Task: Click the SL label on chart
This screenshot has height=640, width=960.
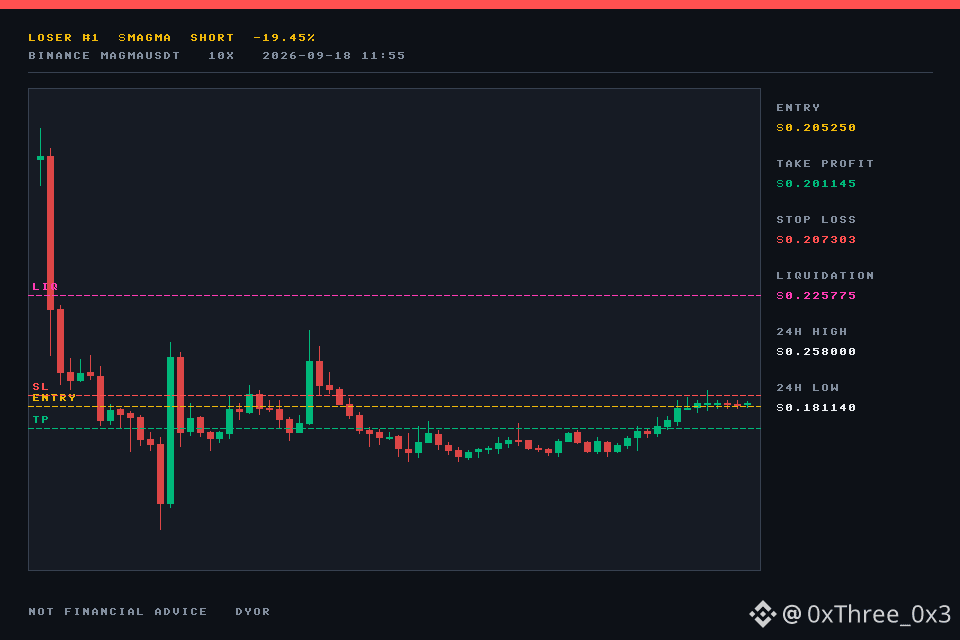Action: click(40, 386)
